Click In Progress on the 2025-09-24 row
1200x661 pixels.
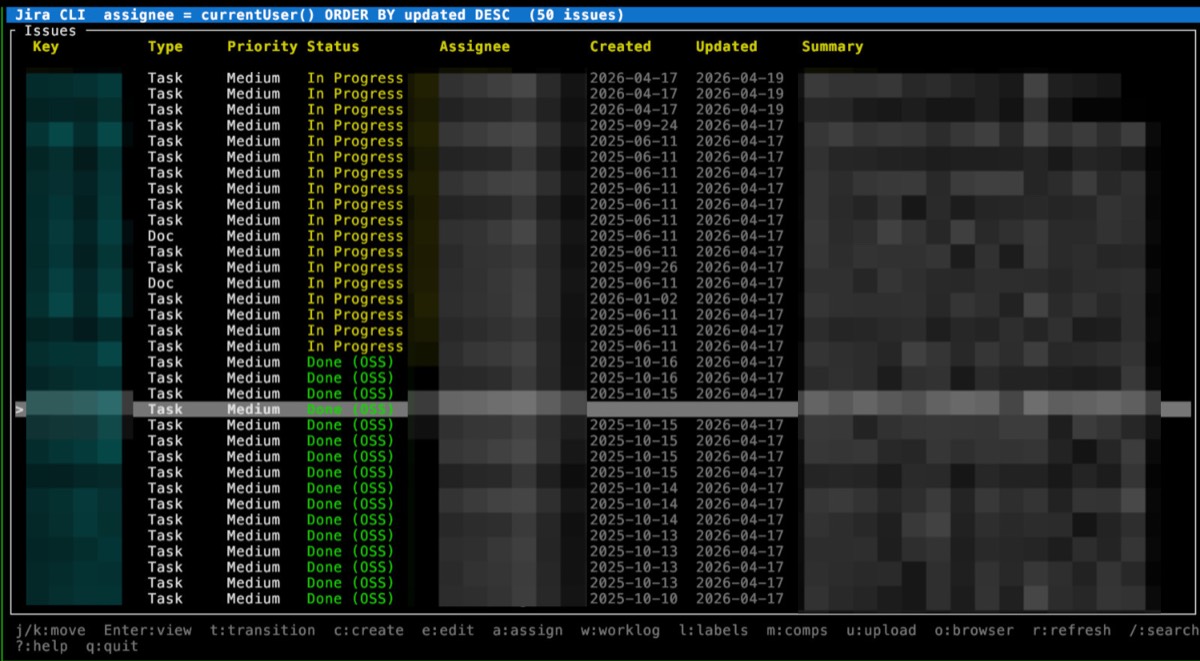point(355,125)
